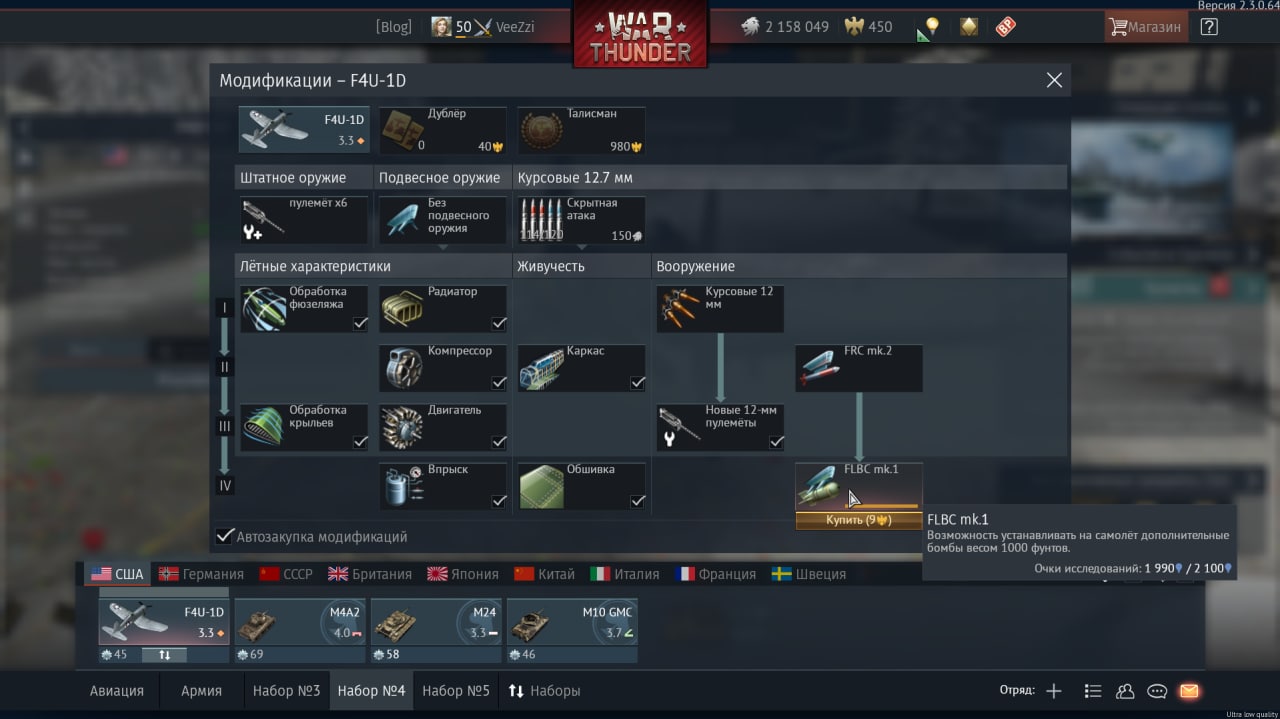This screenshot has width=1280, height=719.
Task: Switch to the Германия nation tab
Action: (x=201, y=574)
